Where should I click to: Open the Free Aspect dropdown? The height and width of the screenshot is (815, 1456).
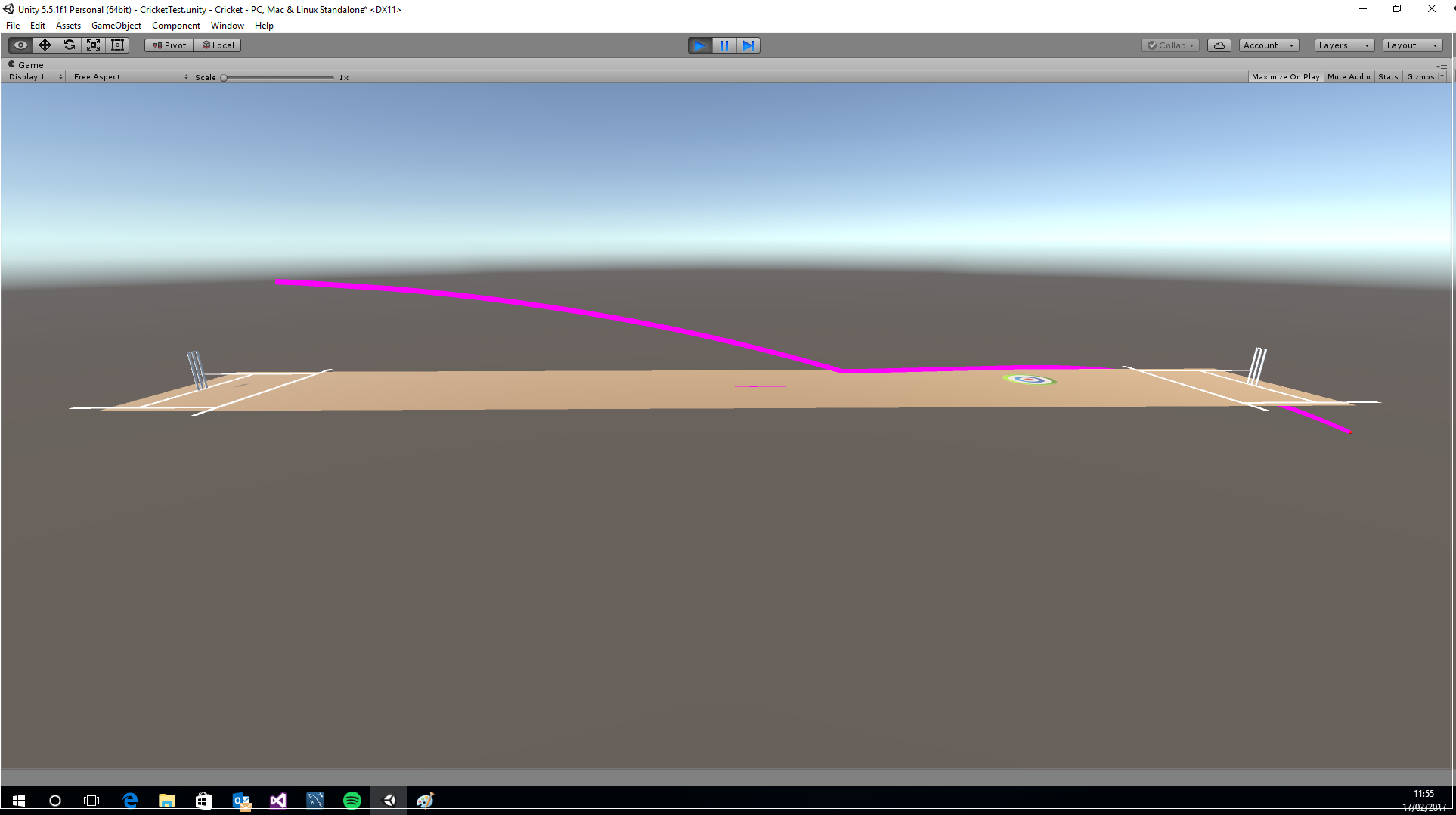tap(130, 77)
